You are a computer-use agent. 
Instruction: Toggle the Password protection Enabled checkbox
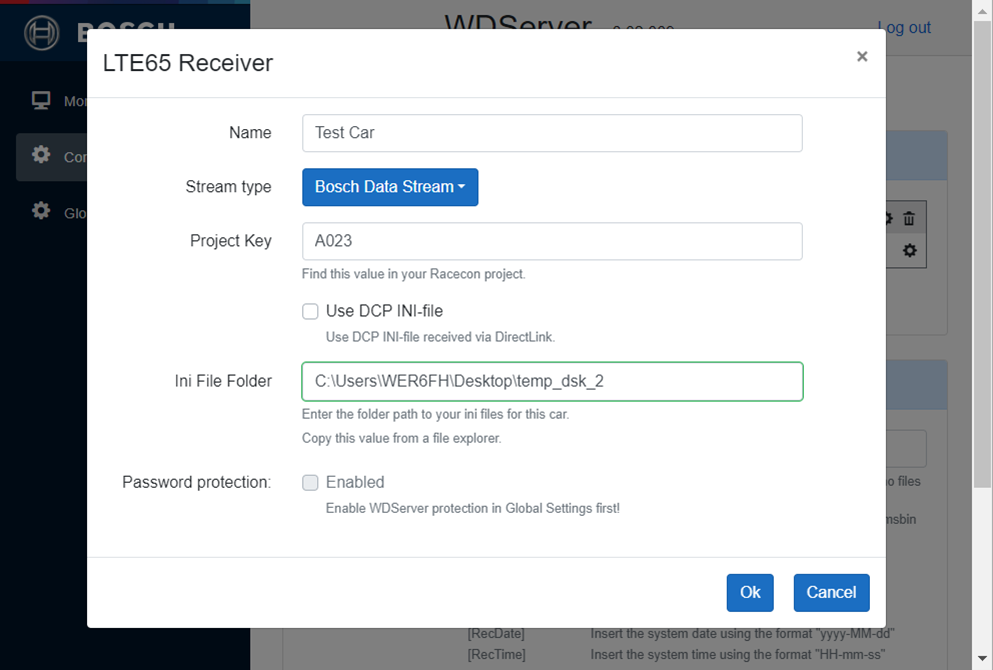[311, 483]
